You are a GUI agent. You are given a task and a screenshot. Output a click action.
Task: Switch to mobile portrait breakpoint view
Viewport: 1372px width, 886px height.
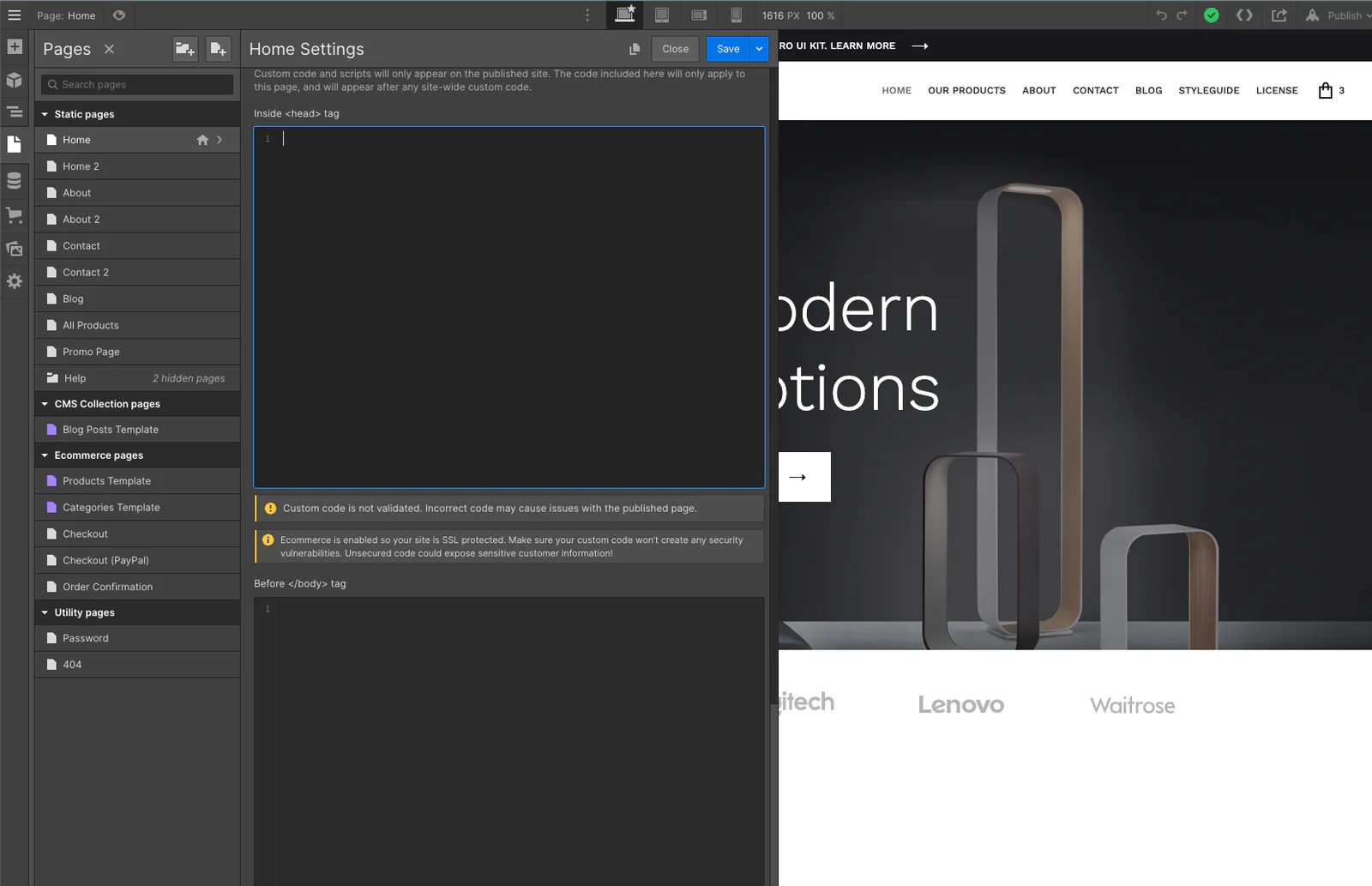(736, 15)
